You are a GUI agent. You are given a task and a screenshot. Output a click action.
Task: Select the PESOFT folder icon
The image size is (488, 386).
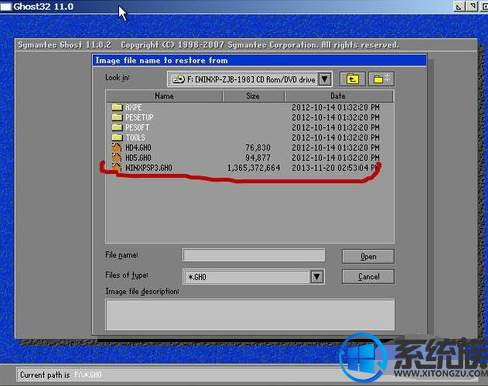[117, 127]
